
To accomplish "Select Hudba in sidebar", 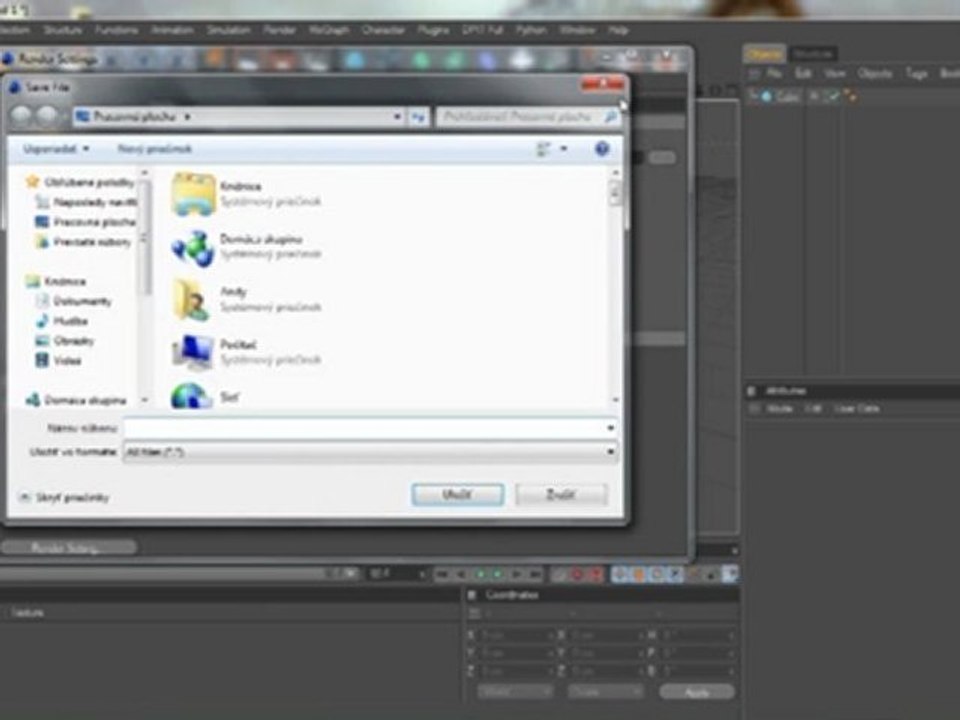I will point(62,321).
